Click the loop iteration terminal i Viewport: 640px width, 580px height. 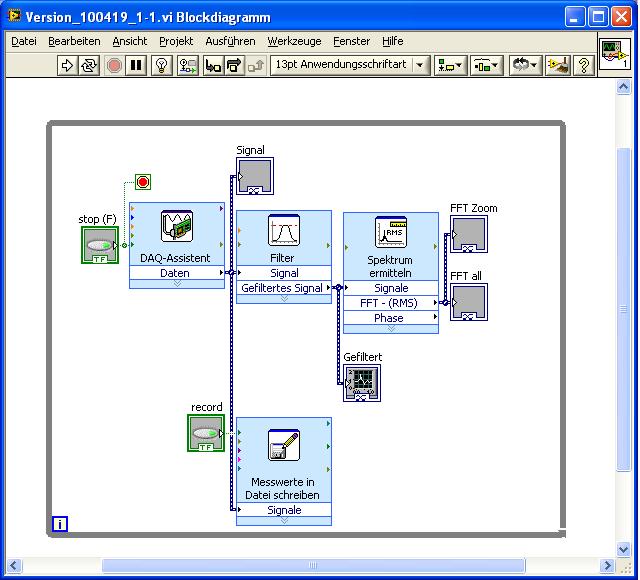click(60, 524)
